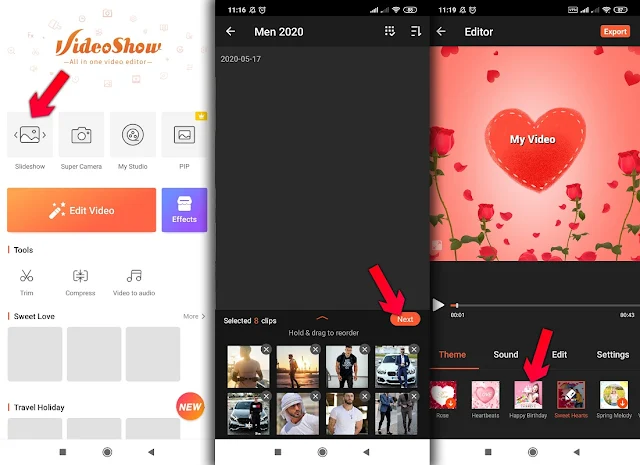Screen dimensions: 640x465
Task: Remove the beach sunset walking clip
Action: [316, 349]
